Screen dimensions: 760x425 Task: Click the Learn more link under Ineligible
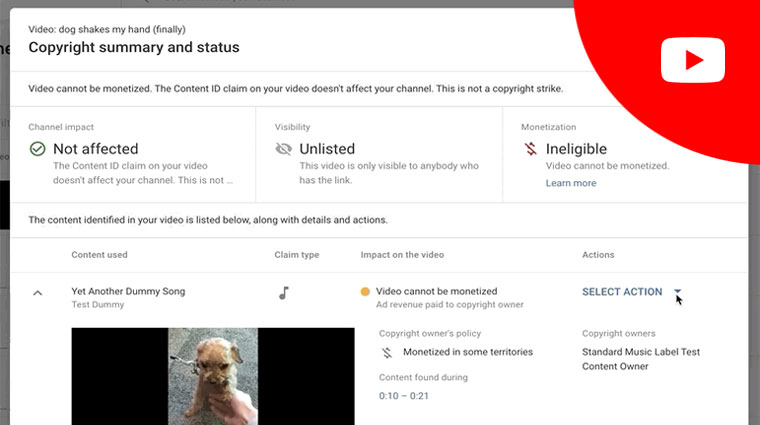[x=570, y=183]
